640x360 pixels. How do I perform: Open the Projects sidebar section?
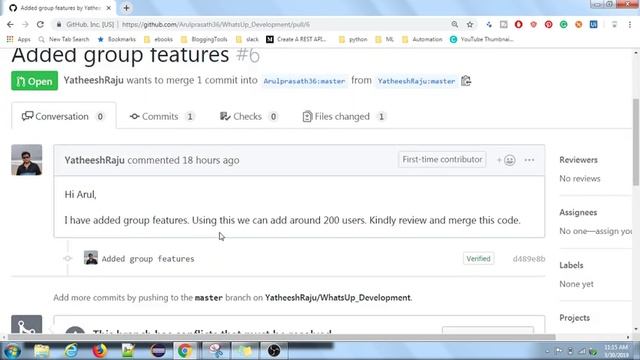(574, 318)
